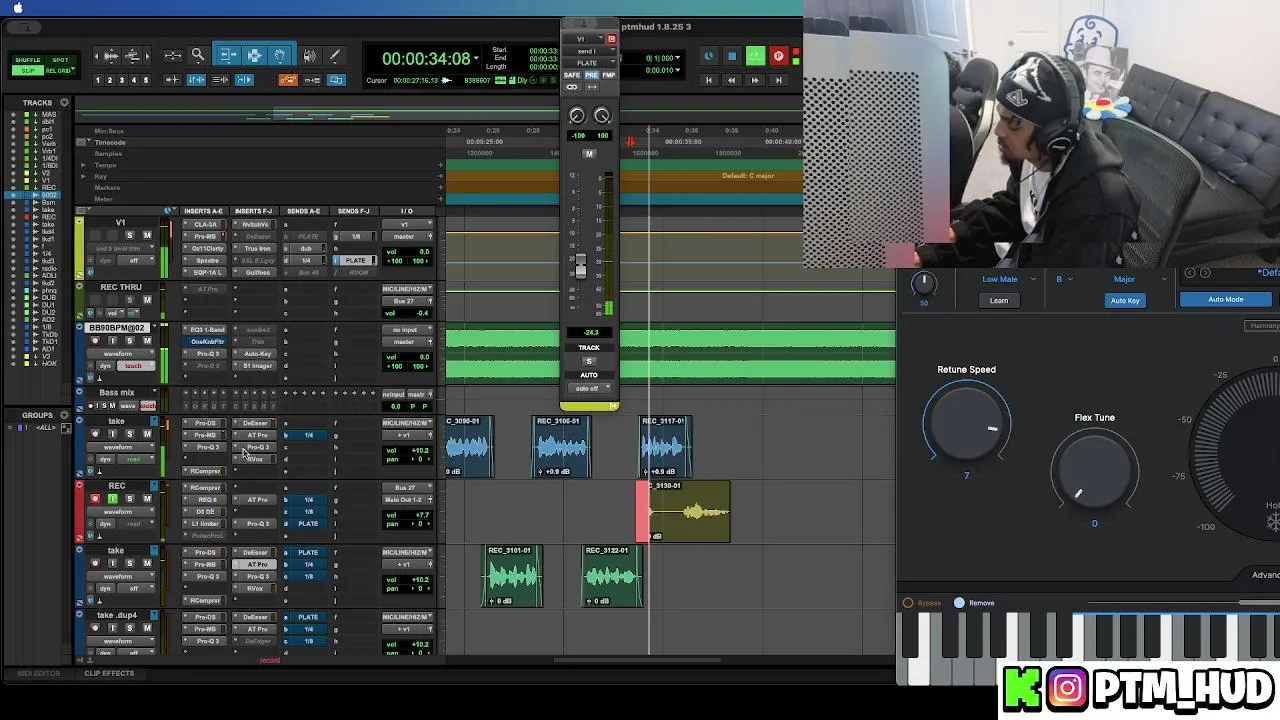Click the Mirrored MIDI Editing icon
The width and height of the screenshot is (1280, 720).
312,80
